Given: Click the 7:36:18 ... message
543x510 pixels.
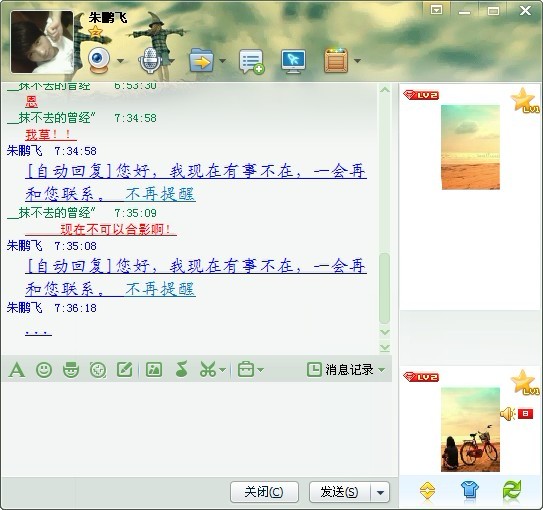Looking at the screenshot, I should point(38,332).
